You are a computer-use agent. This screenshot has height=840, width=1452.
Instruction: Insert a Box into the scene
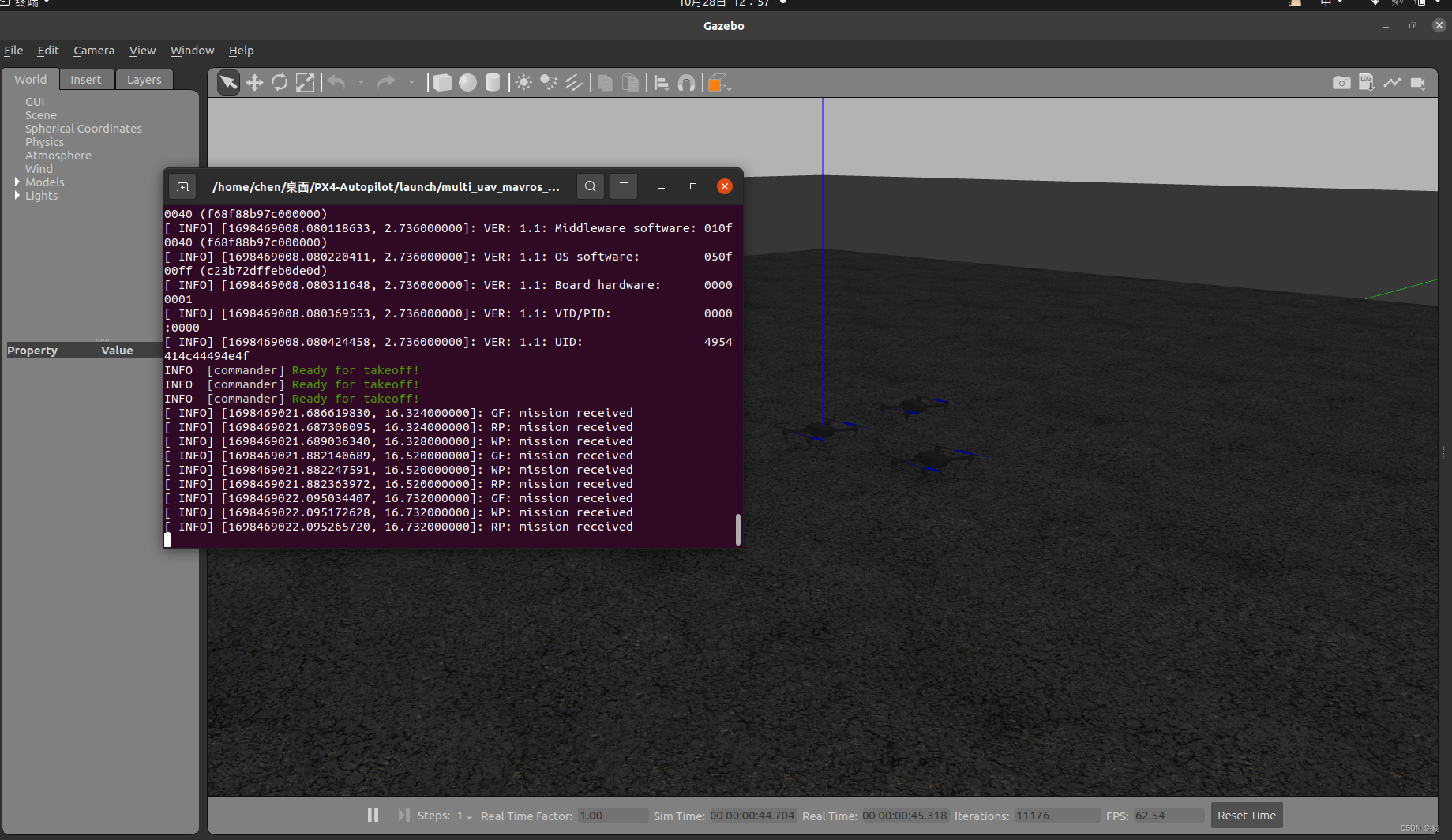[442, 82]
